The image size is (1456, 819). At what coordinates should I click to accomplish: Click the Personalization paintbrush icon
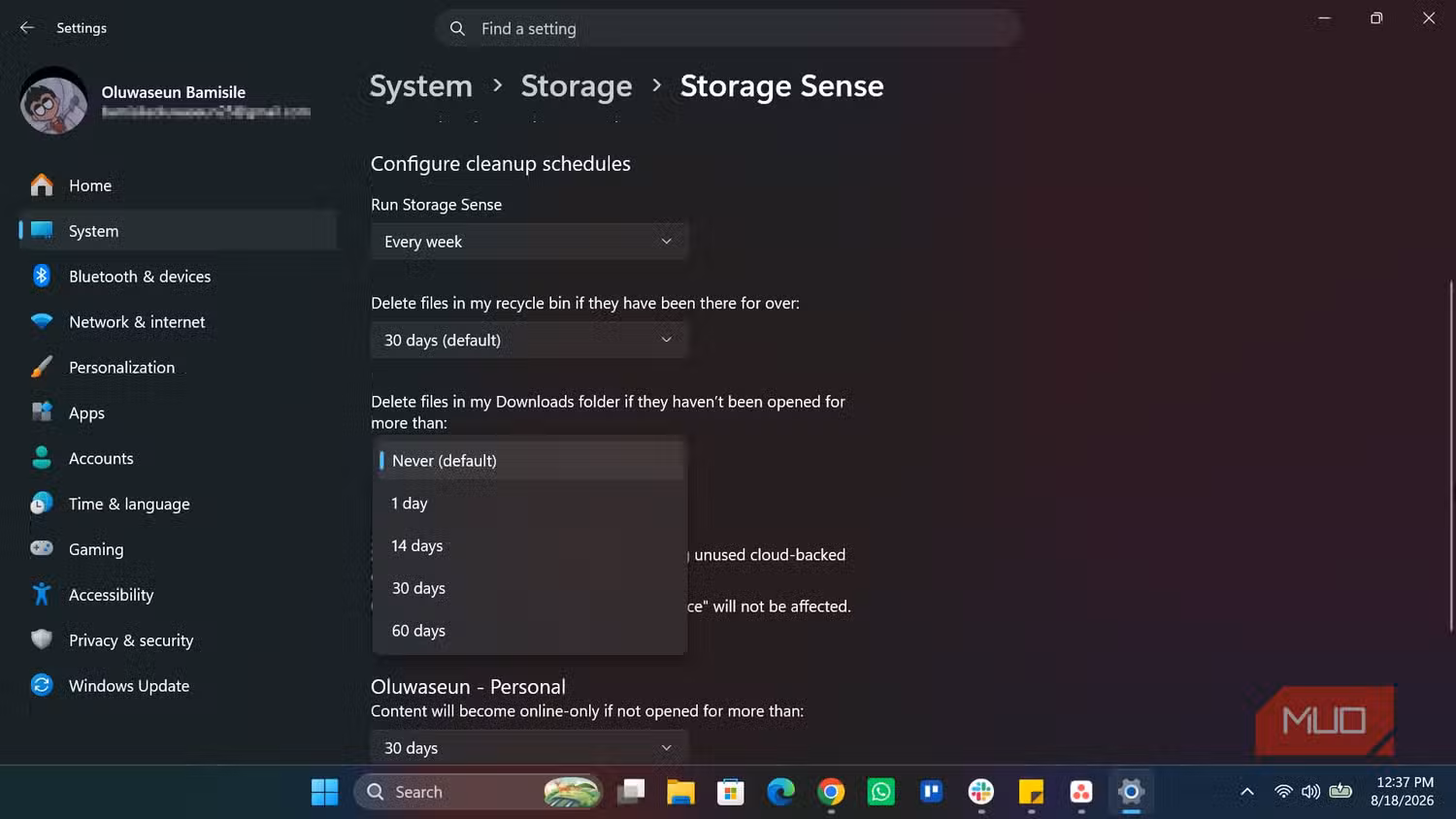coord(42,367)
